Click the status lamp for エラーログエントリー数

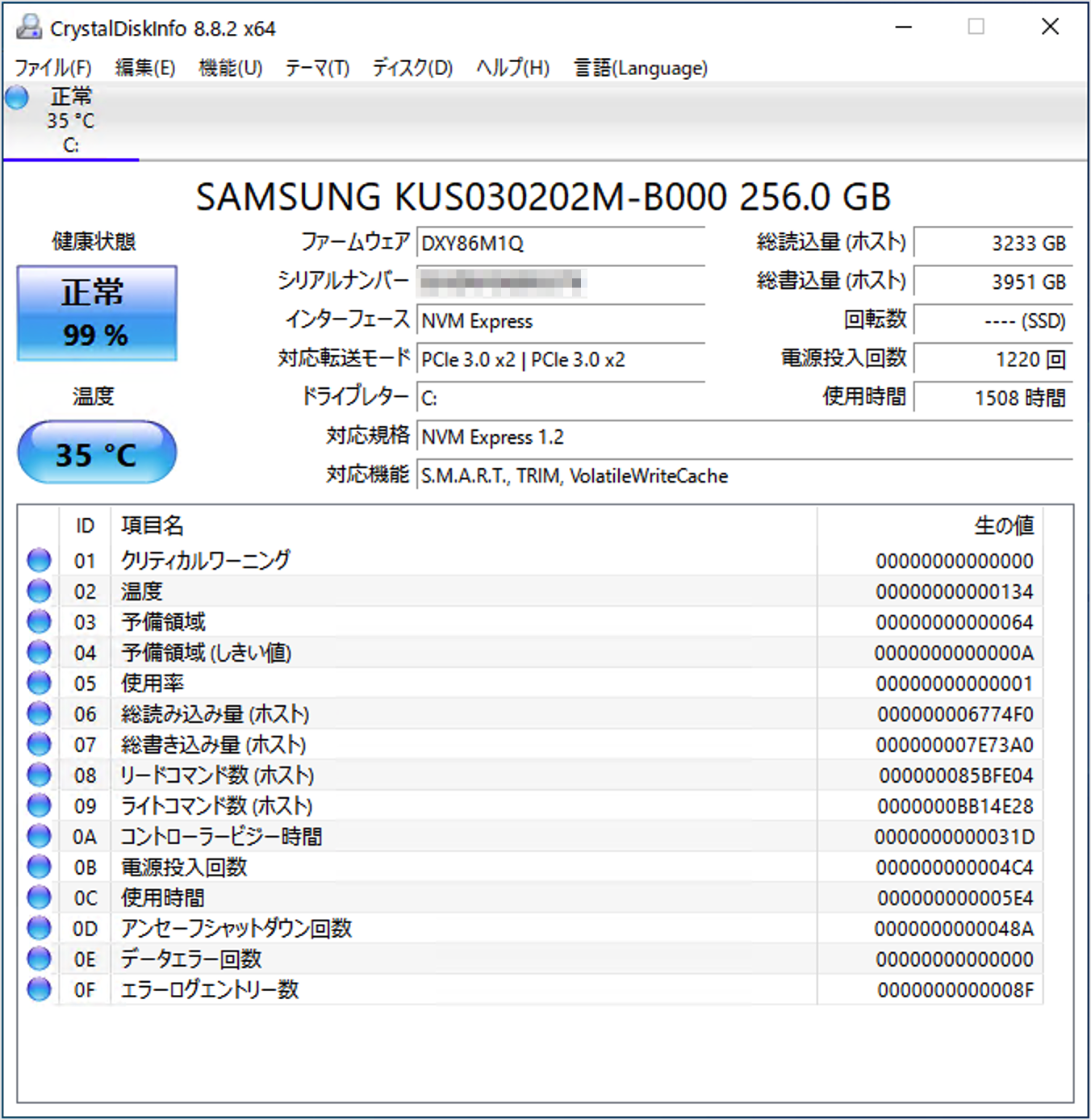pos(38,989)
